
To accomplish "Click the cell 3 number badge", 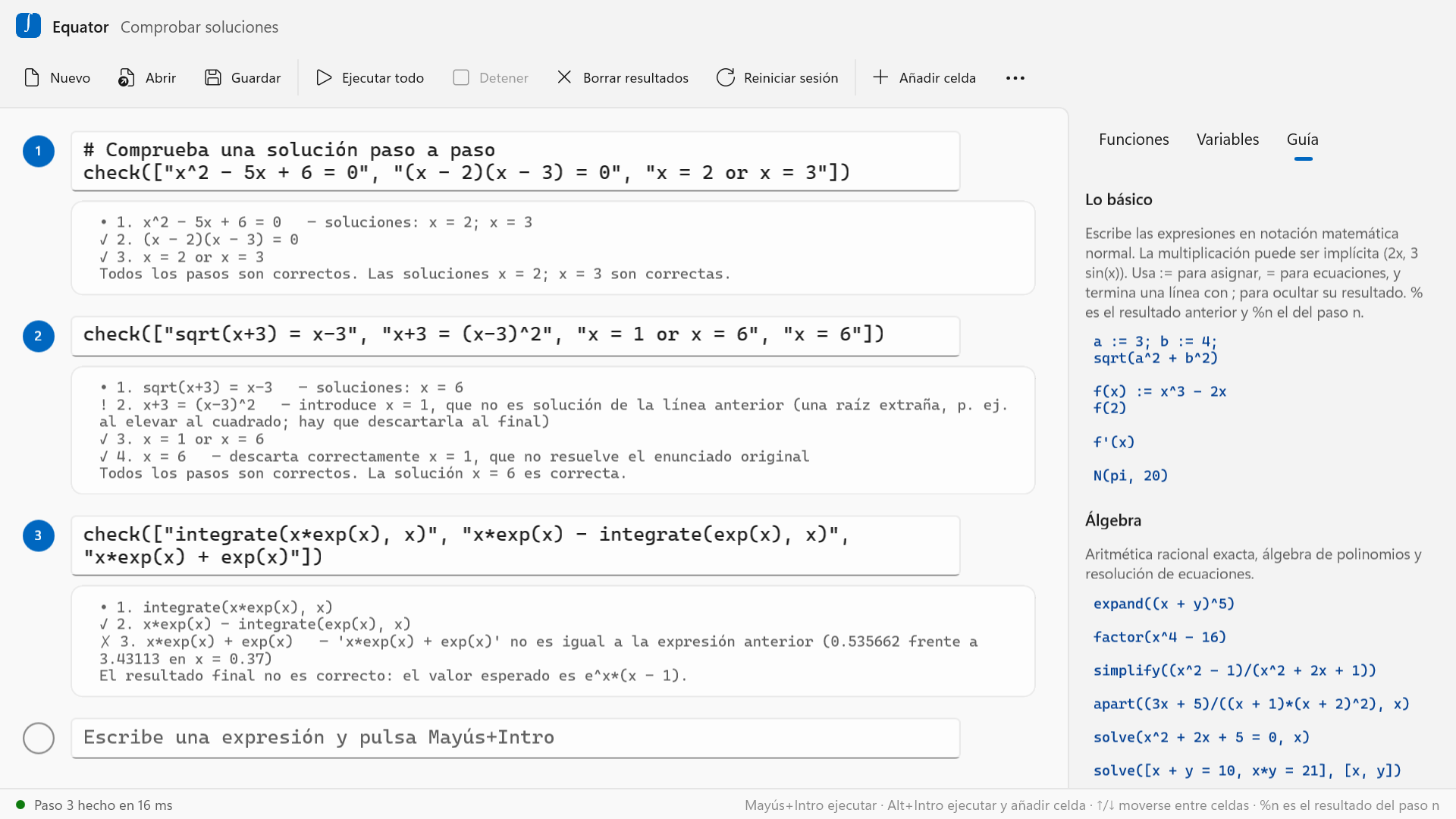I will point(39,535).
